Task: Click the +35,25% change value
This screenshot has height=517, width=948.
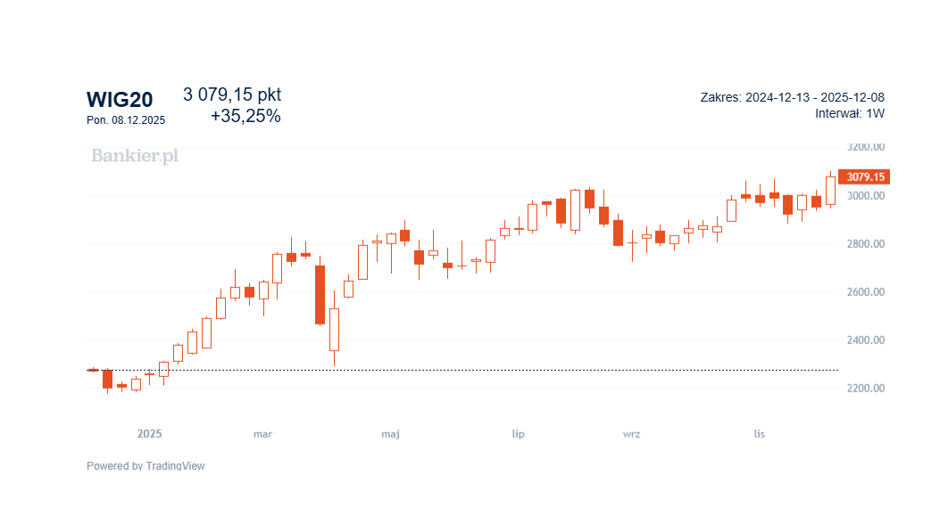Action: 245,117
